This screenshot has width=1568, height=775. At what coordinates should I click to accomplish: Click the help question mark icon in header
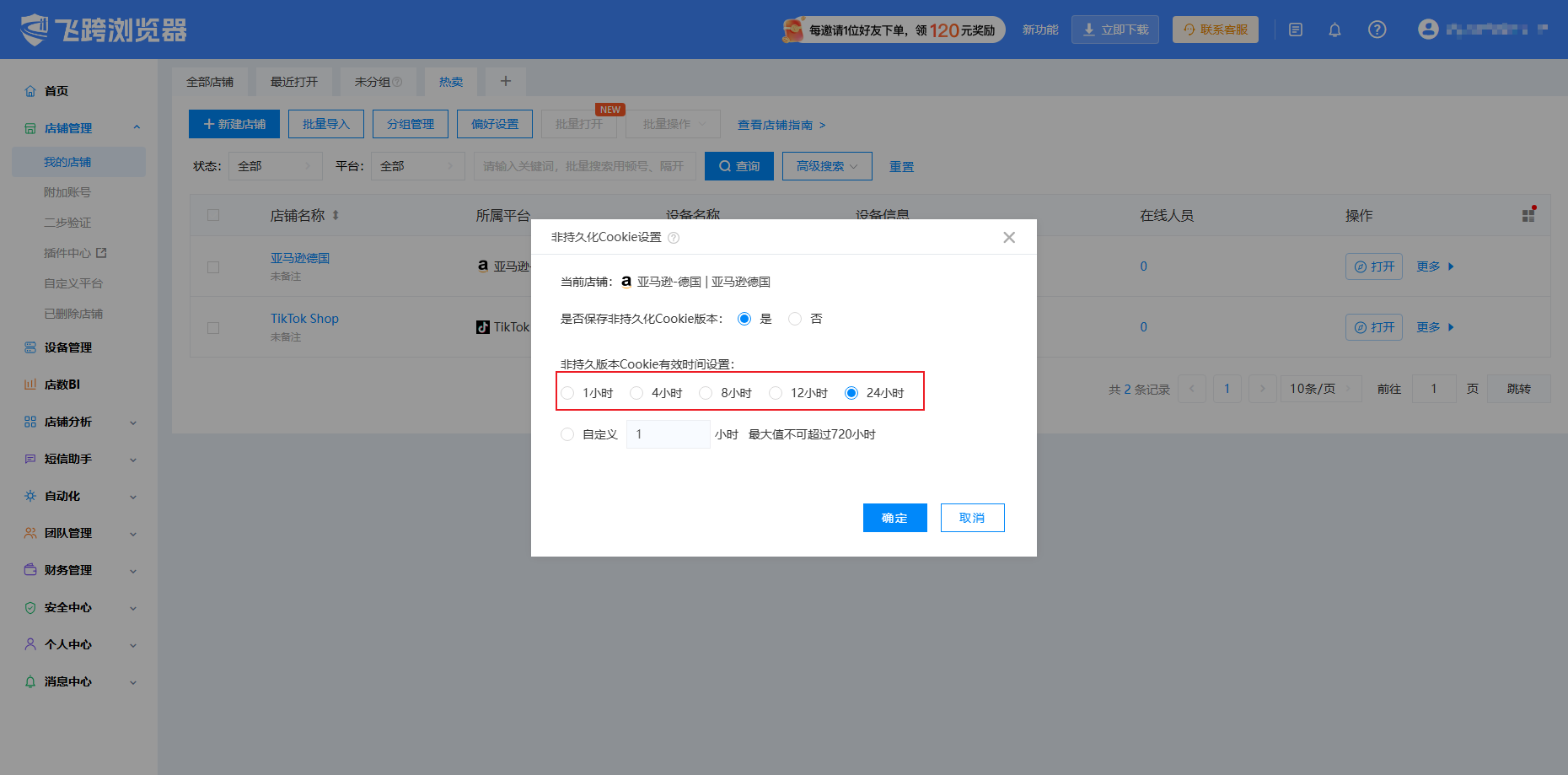pos(1377,30)
